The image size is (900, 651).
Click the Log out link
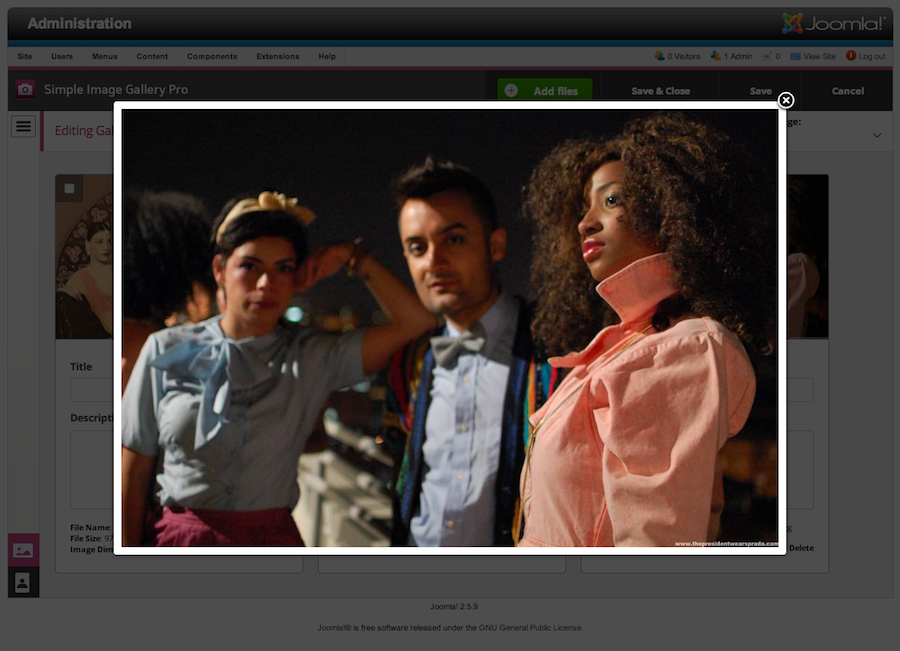(x=866, y=56)
